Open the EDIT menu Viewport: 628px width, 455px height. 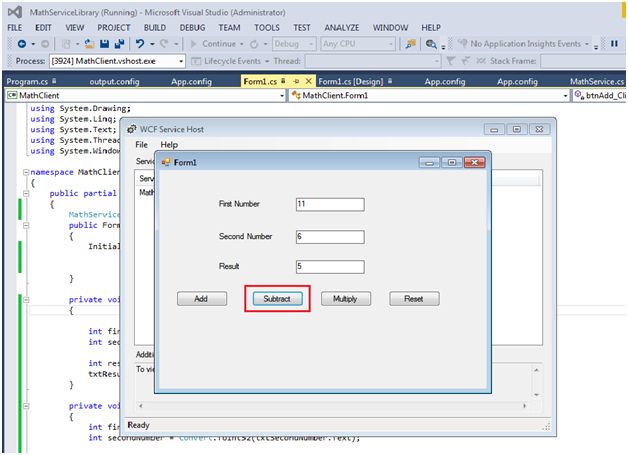(x=43, y=28)
